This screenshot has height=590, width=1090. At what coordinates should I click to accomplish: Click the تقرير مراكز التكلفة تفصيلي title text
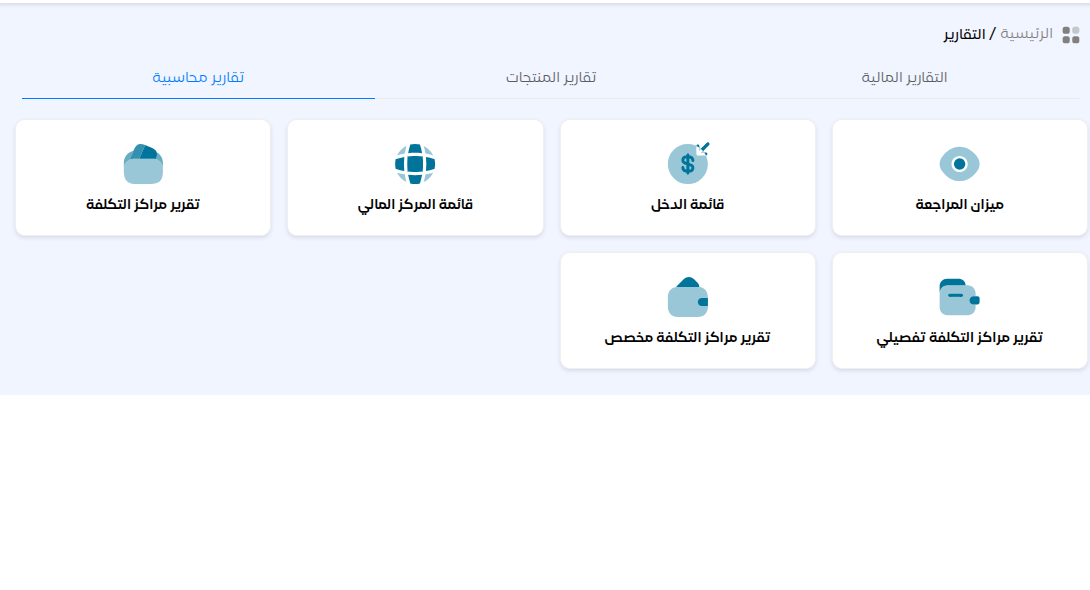click(959, 338)
